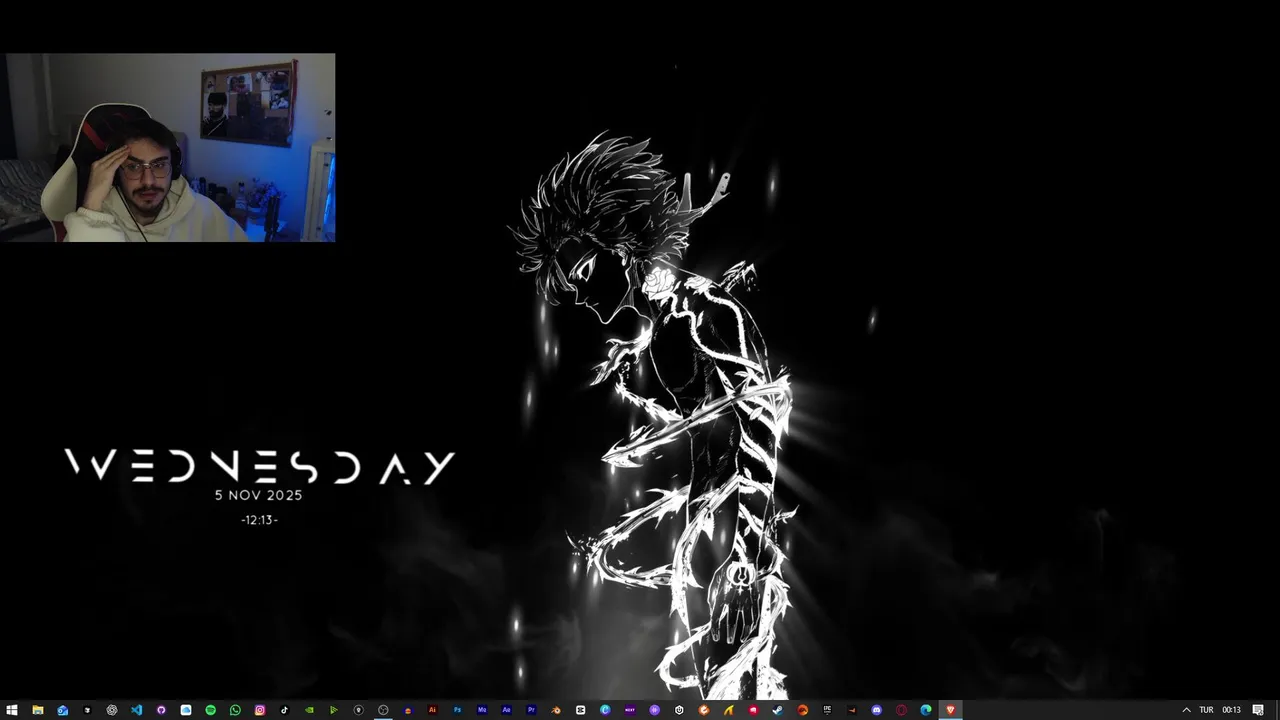Open Discord from the taskbar

(x=876, y=710)
